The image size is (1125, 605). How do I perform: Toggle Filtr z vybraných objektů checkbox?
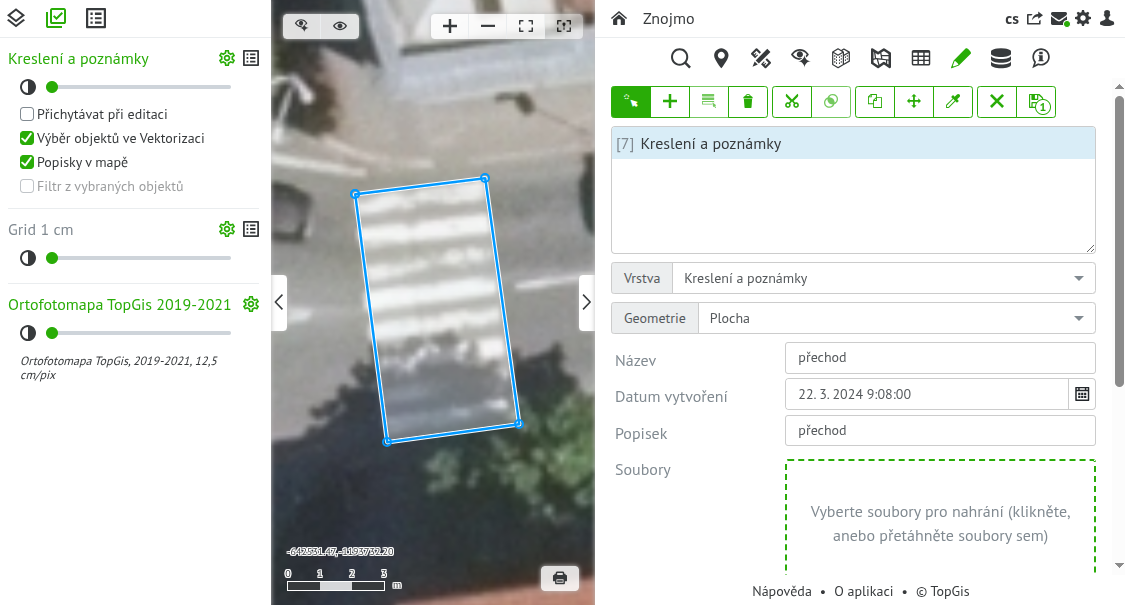click(27, 186)
